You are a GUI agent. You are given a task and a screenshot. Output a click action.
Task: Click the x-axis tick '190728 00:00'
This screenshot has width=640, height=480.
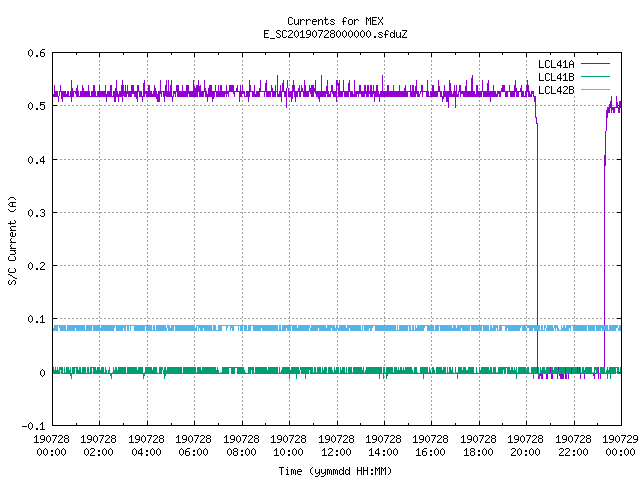[51, 446]
